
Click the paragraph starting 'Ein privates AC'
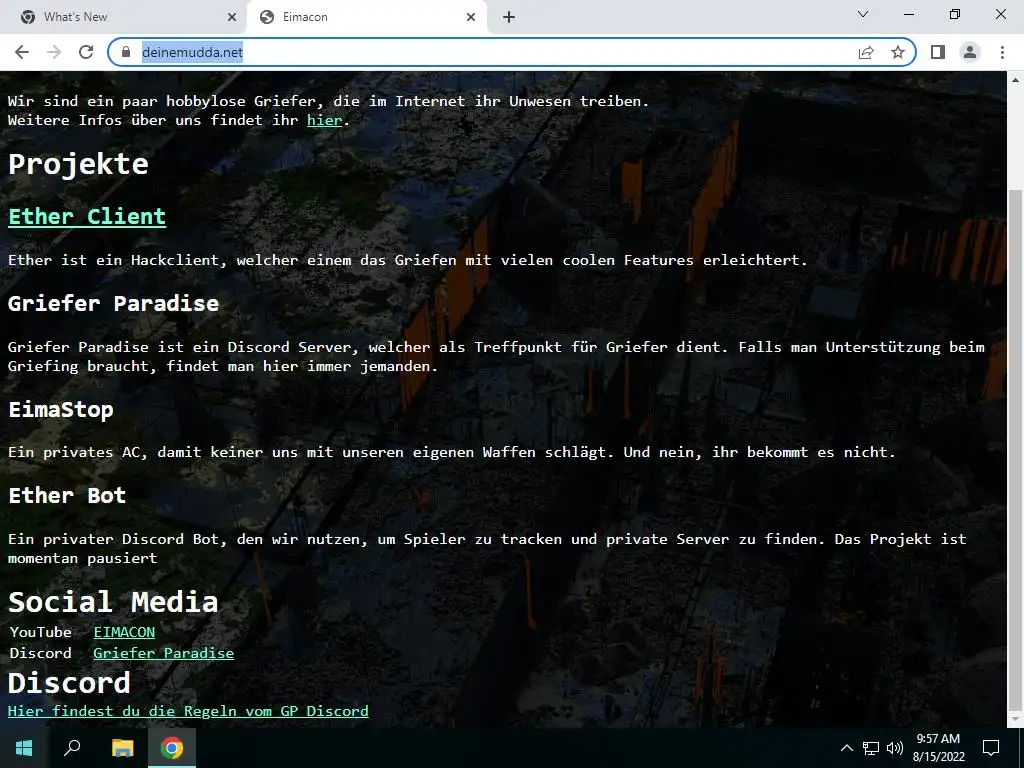click(452, 452)
